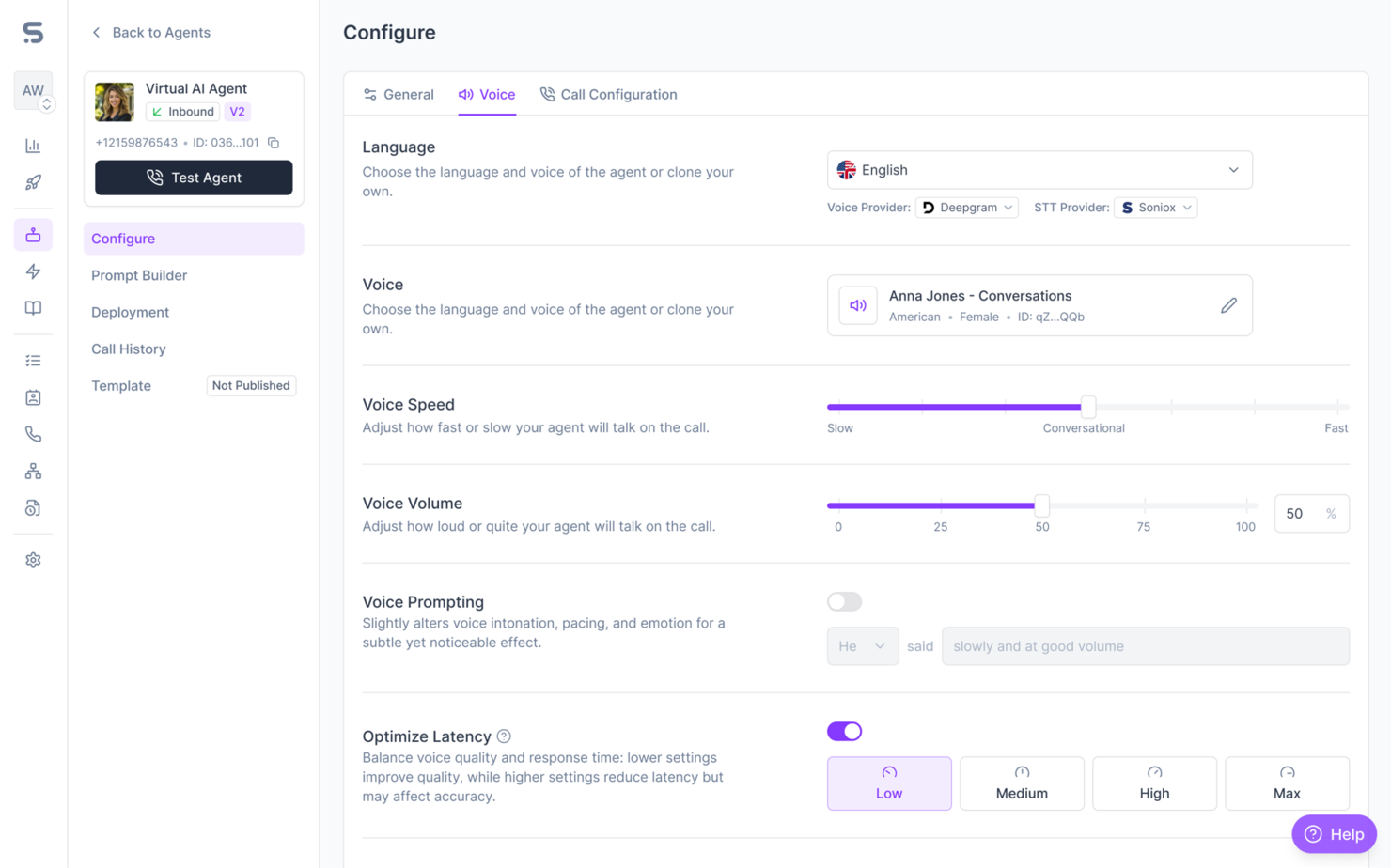Click the phone icon in the left sidebar
The width and height of the screenshot is (1391, 868).
click(x=33, y=433)
